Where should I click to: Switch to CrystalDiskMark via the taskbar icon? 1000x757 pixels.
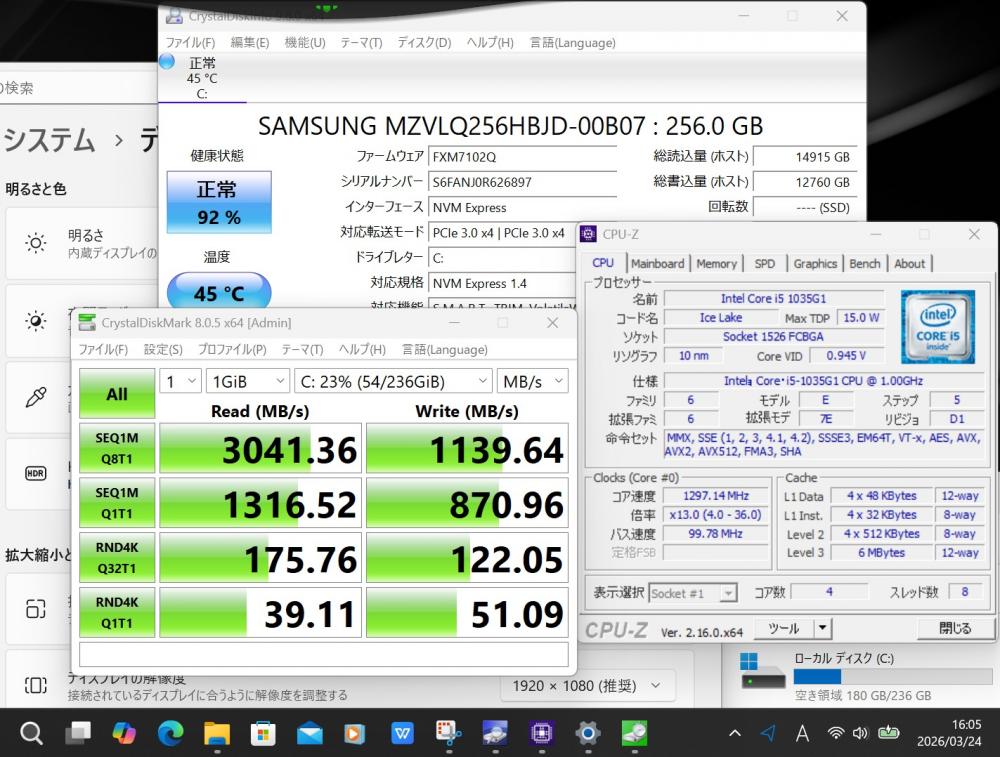click(634, 733)
